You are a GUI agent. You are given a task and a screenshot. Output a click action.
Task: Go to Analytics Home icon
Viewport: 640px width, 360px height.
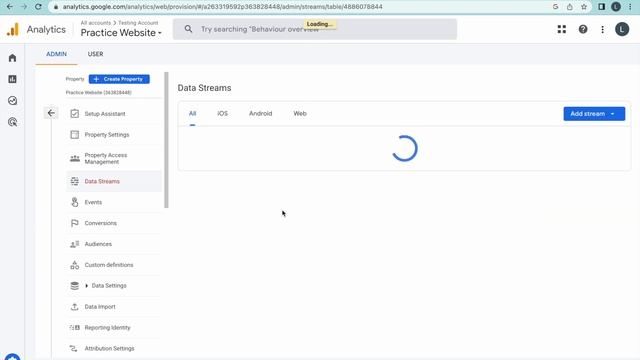(12, 58)
